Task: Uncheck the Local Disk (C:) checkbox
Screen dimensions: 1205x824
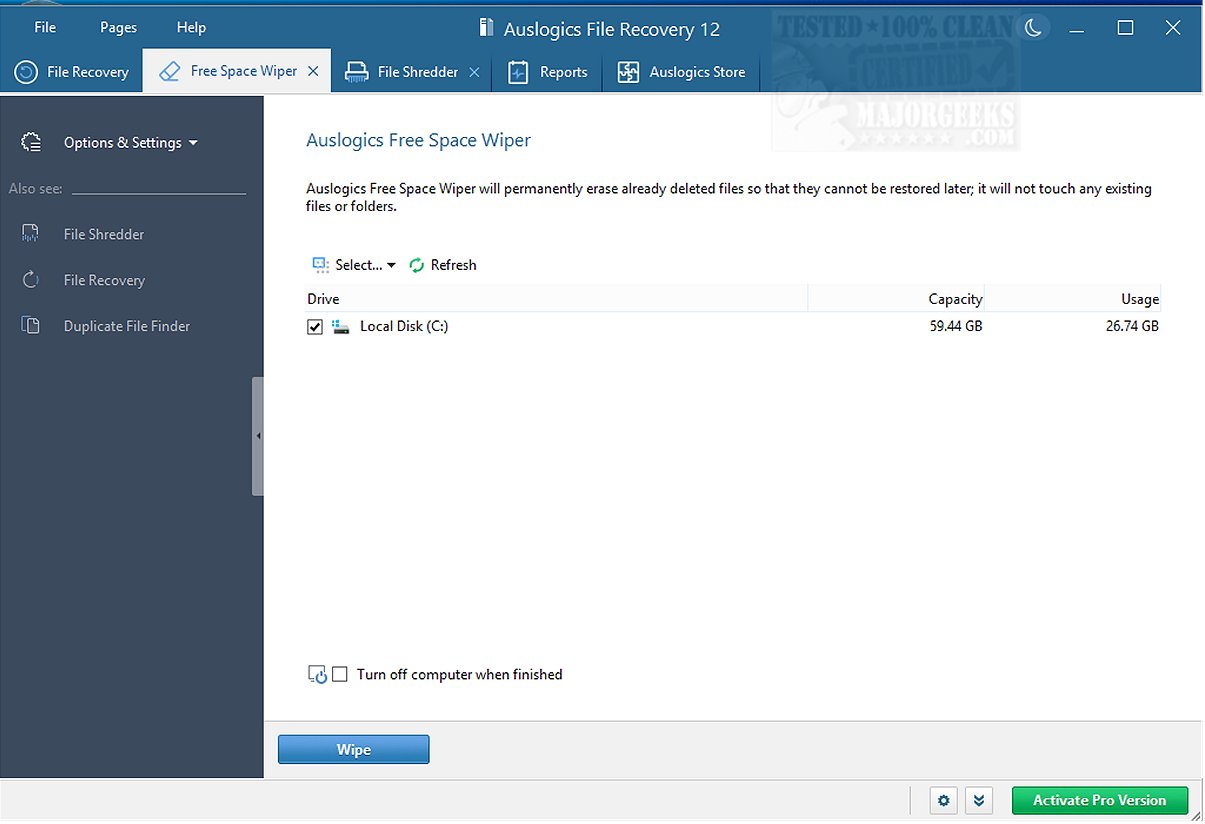Action: [315, 327]
